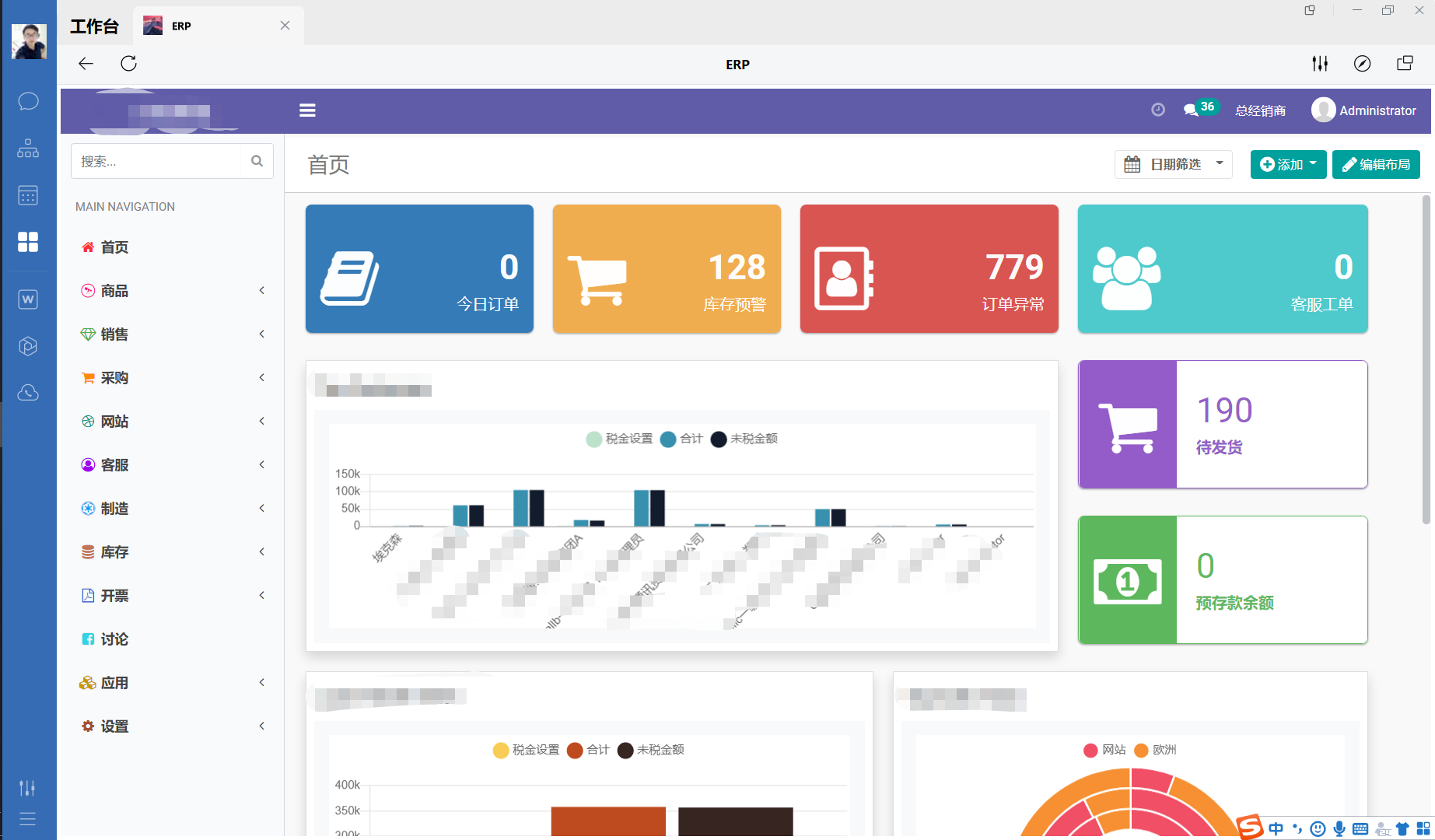Click the shirt skin icon in IME bar

1402,829
